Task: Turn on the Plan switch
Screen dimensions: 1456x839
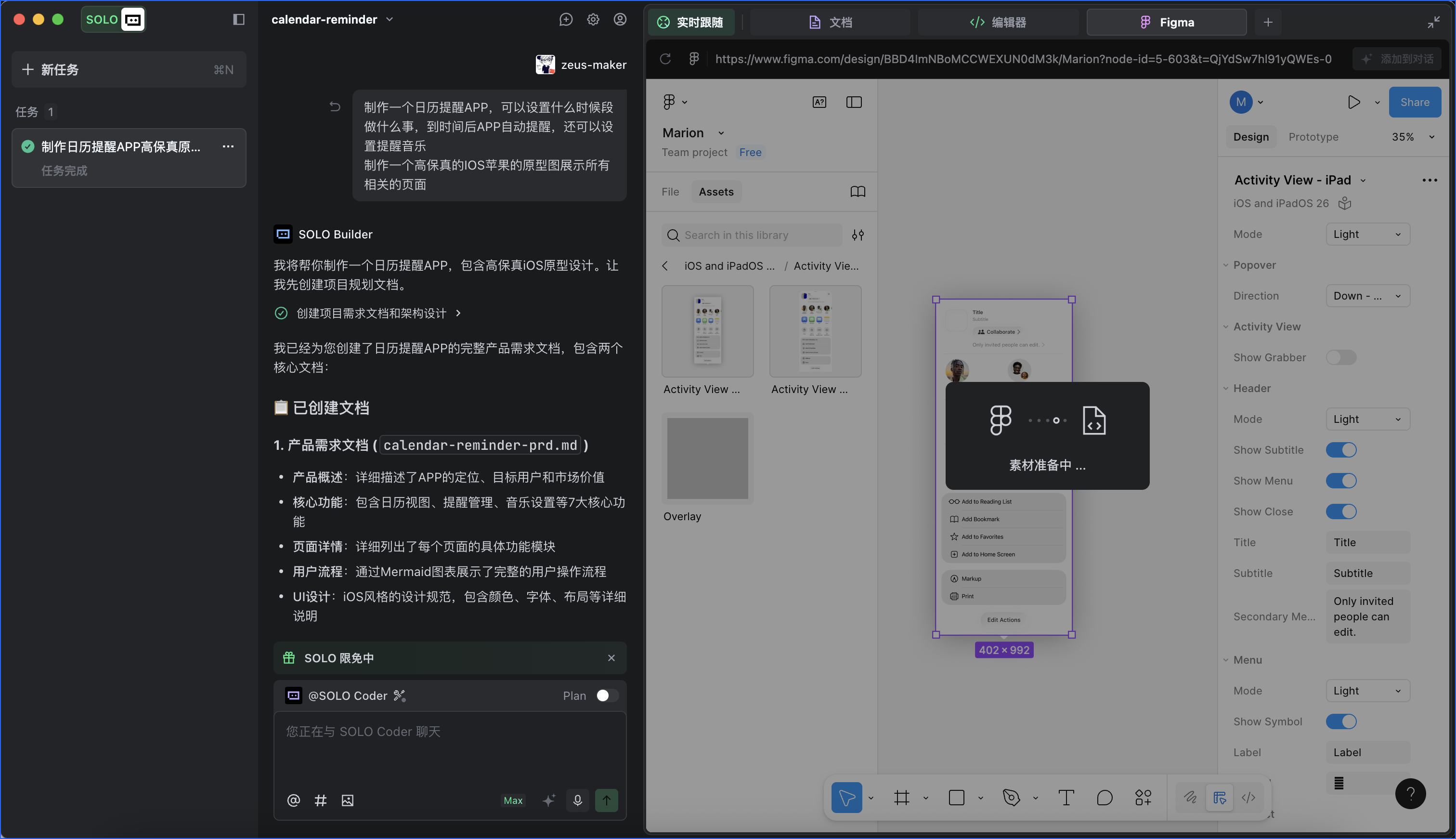Action: coord(607,695)
